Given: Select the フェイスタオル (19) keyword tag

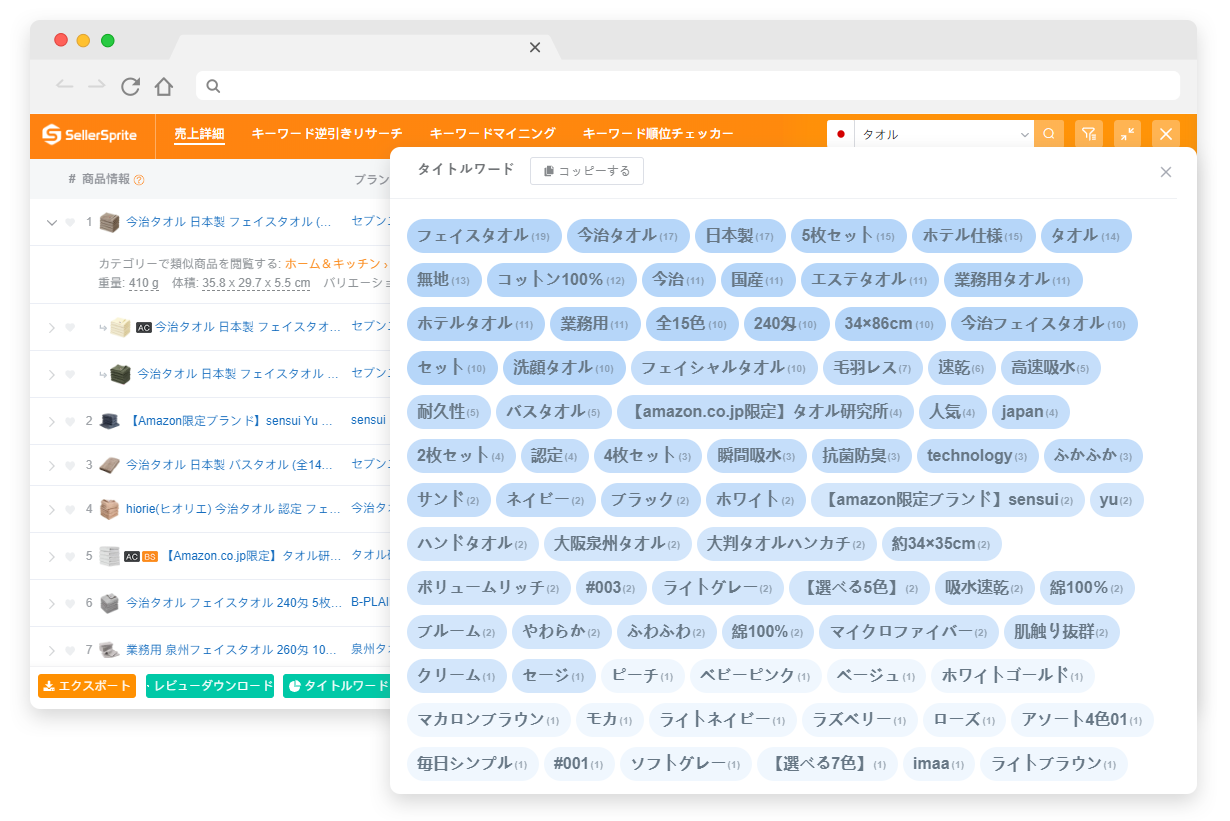Looking at the screenshot, I should click(x=483, y=236).
